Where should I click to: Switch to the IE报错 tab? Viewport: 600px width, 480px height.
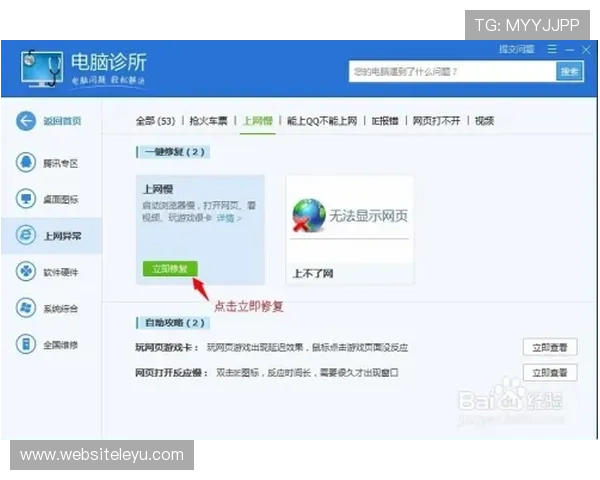385,121
